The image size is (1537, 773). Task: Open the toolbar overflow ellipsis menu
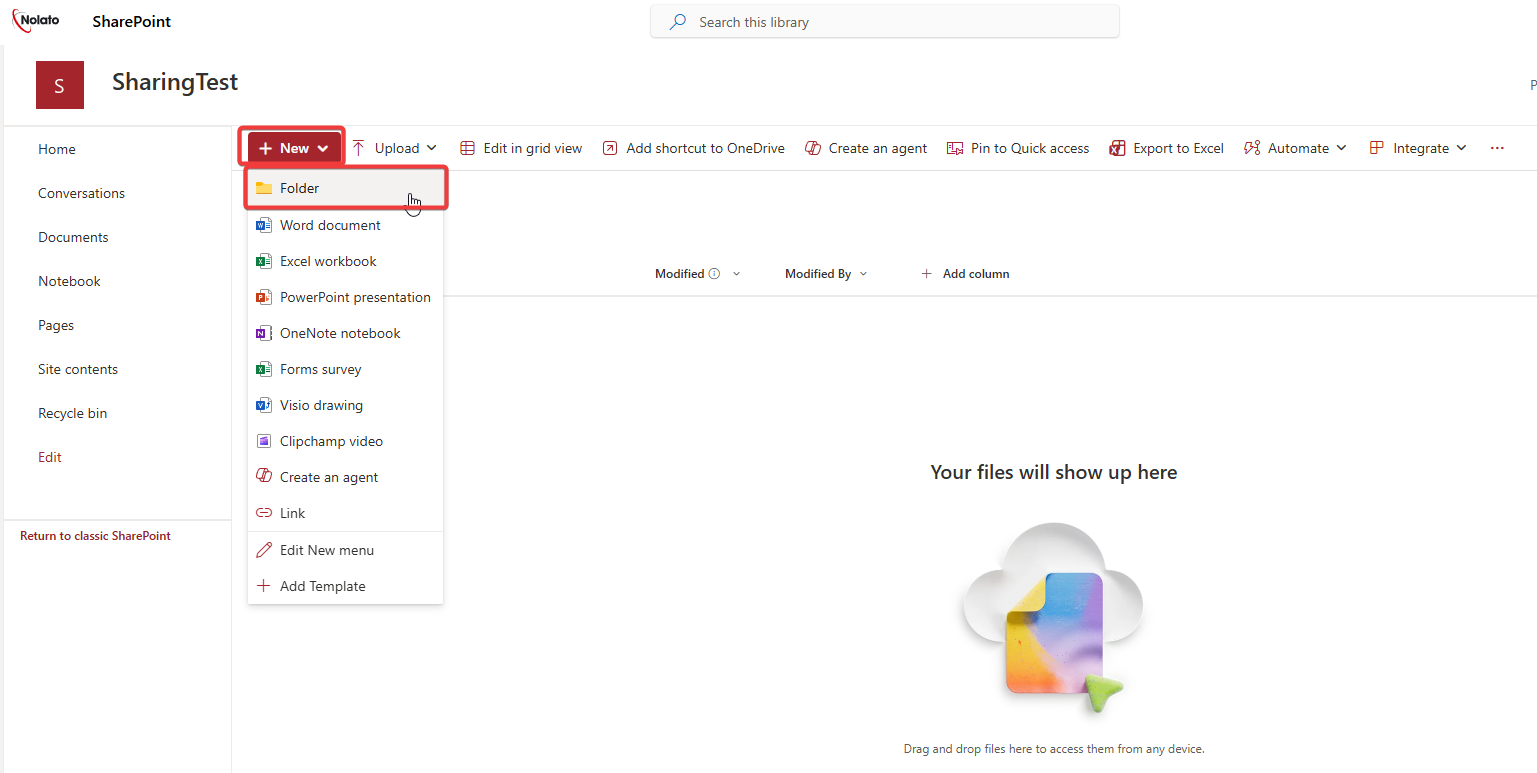(1497, 148)
